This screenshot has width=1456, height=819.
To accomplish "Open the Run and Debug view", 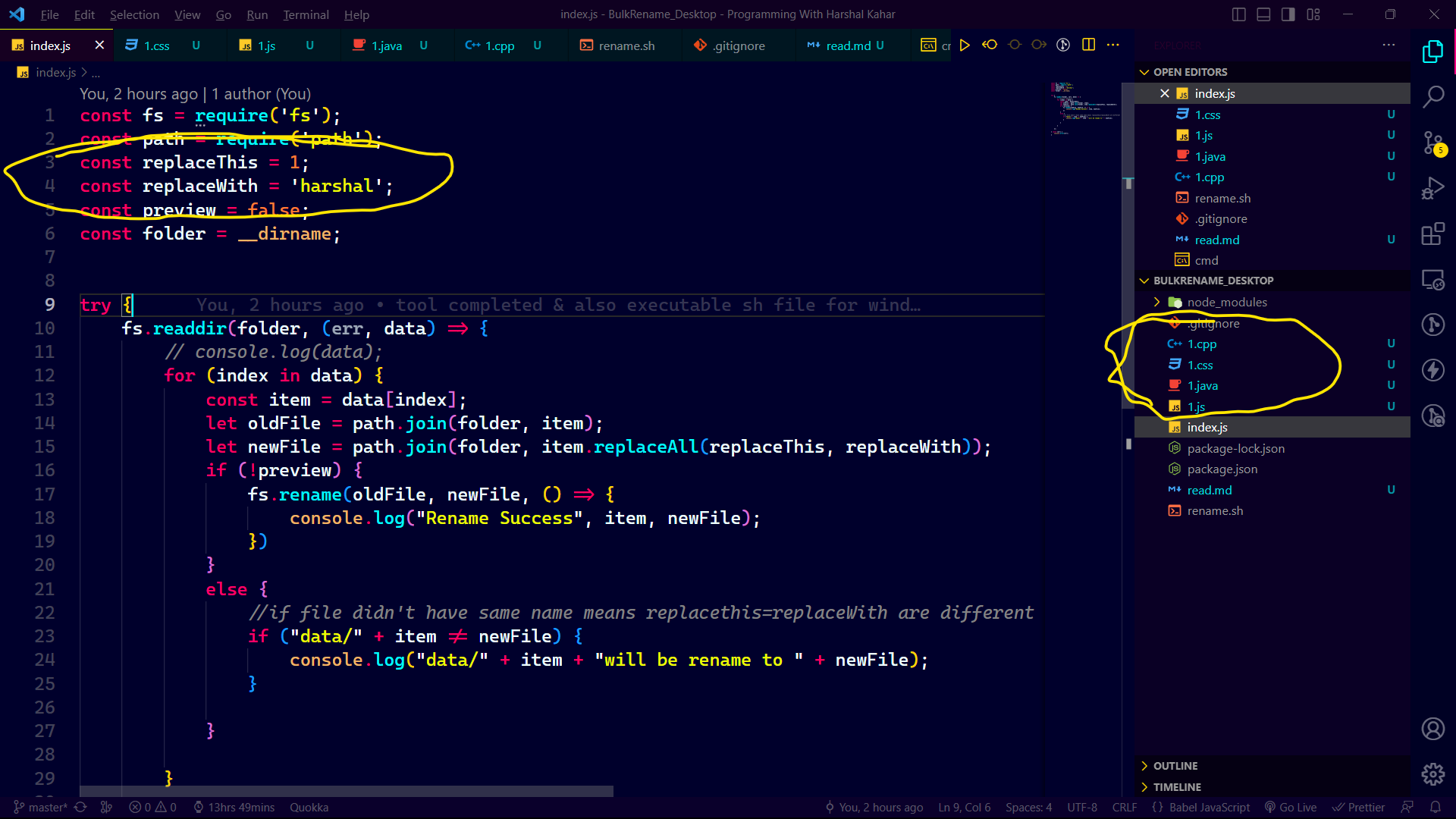I will point(1434,187).
